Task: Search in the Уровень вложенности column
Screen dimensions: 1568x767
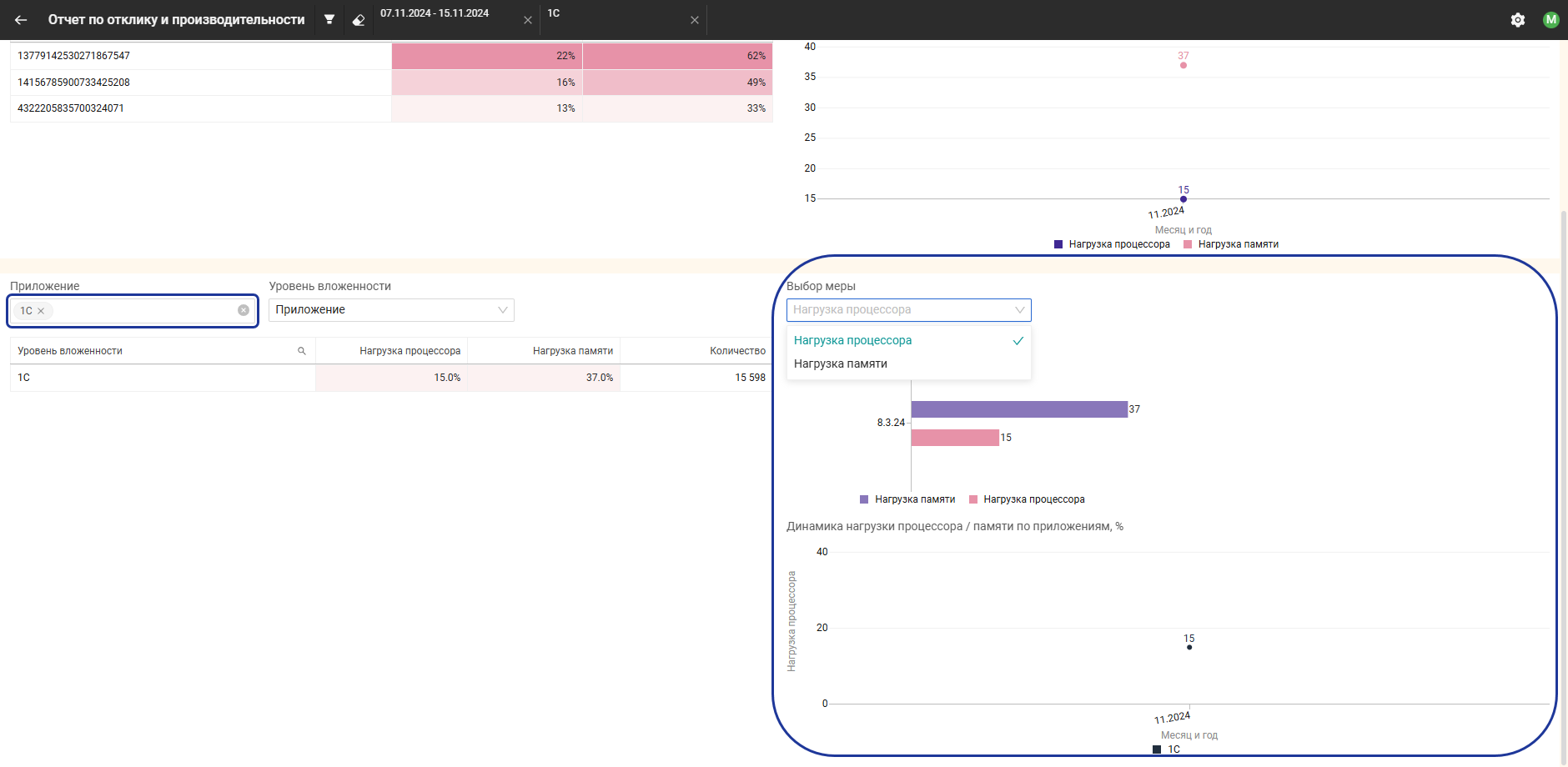Action: [302, 351]
